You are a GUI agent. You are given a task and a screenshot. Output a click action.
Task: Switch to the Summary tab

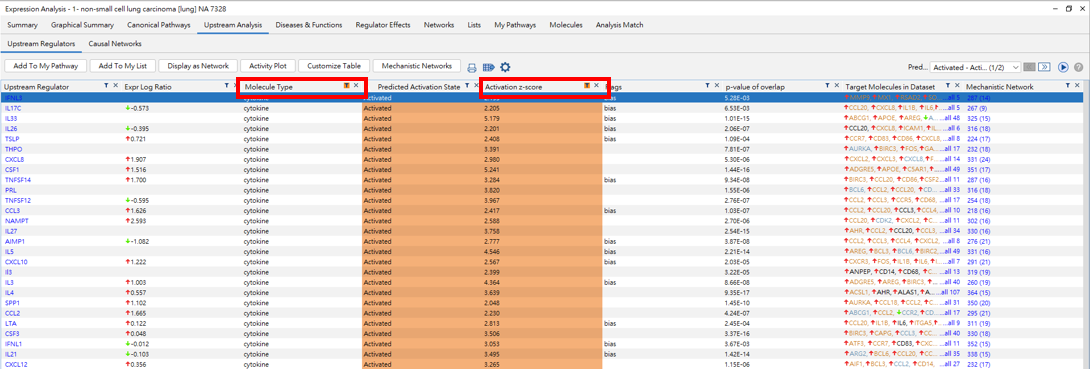pyautogui.click(x=22, y=25)
